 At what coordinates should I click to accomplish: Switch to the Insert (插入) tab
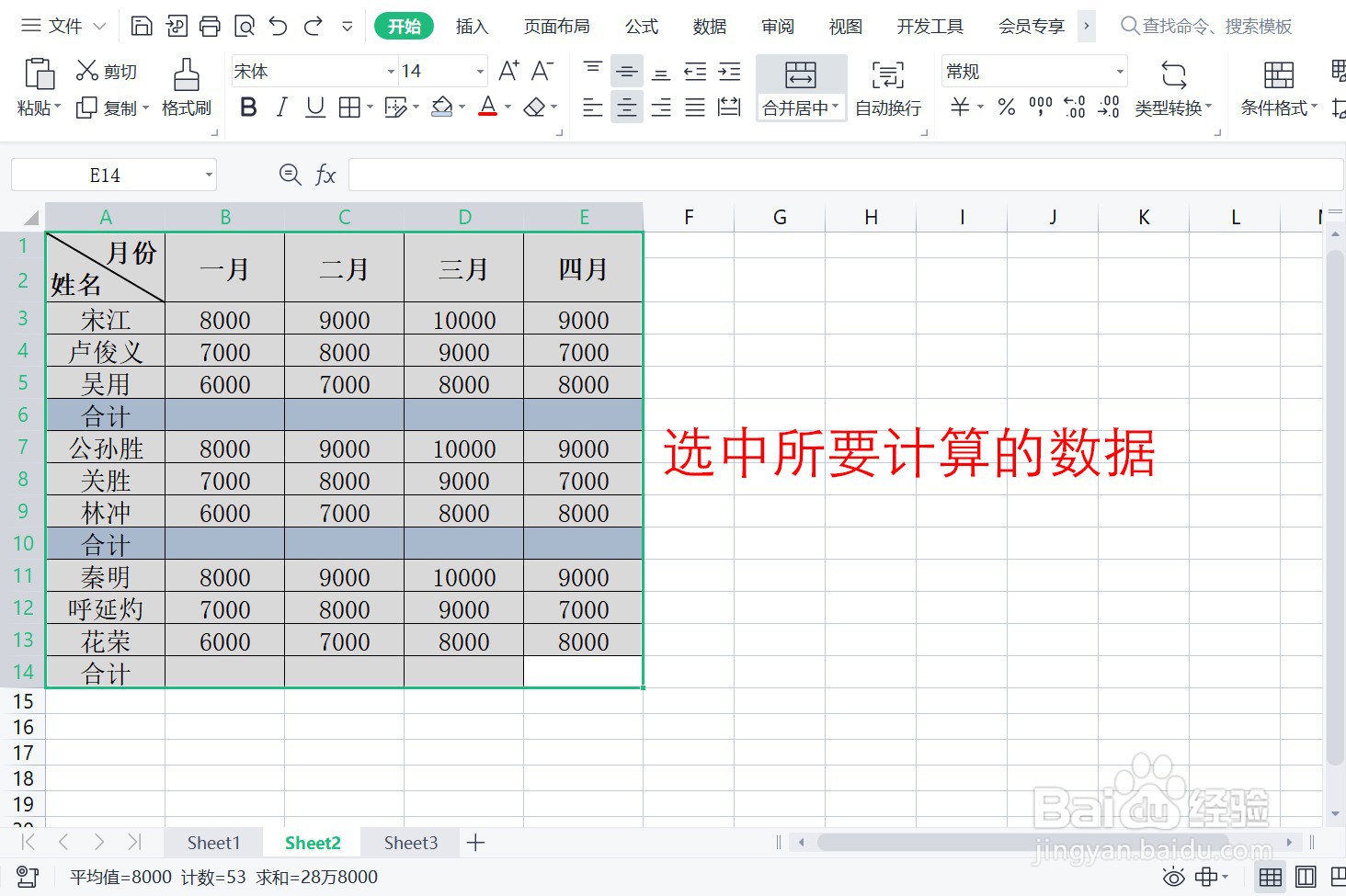click(472, 27)
